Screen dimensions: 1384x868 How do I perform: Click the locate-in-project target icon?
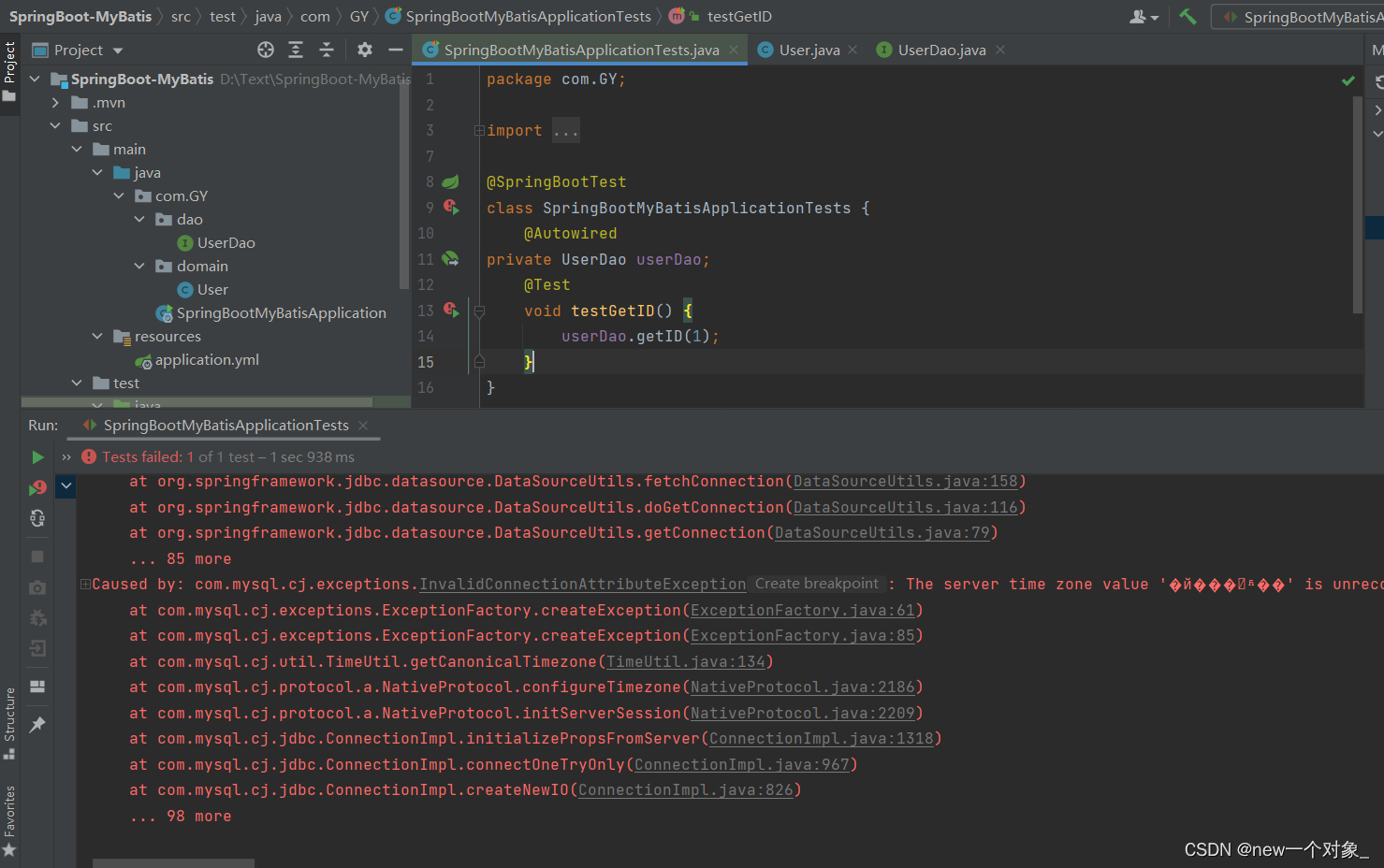click(266, 50)
